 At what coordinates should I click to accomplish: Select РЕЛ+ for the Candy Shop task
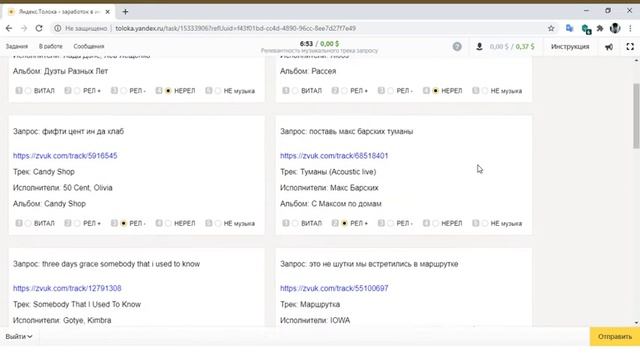click(77, 223)
